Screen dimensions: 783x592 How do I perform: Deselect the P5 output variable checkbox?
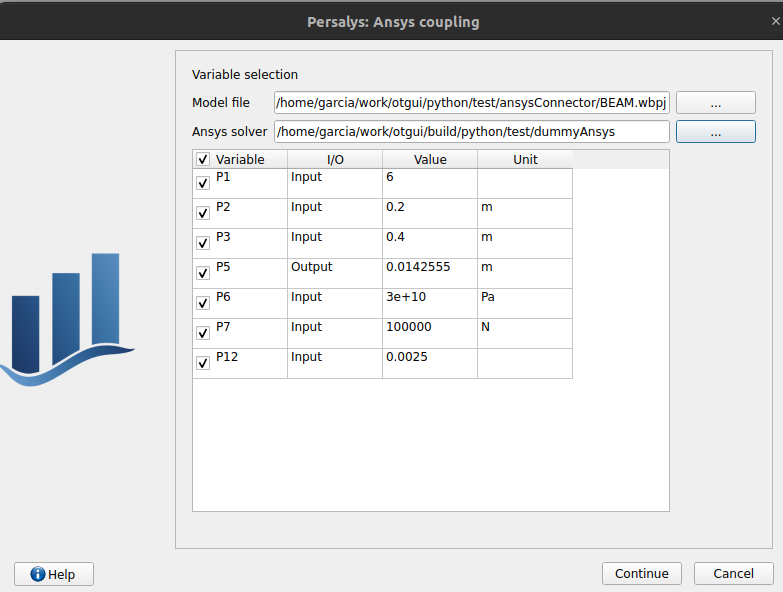(x=203, y=273)
